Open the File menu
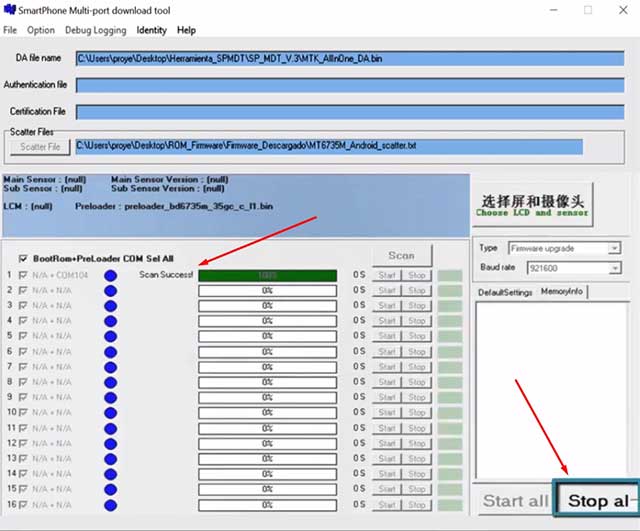 tap(10, 30)
